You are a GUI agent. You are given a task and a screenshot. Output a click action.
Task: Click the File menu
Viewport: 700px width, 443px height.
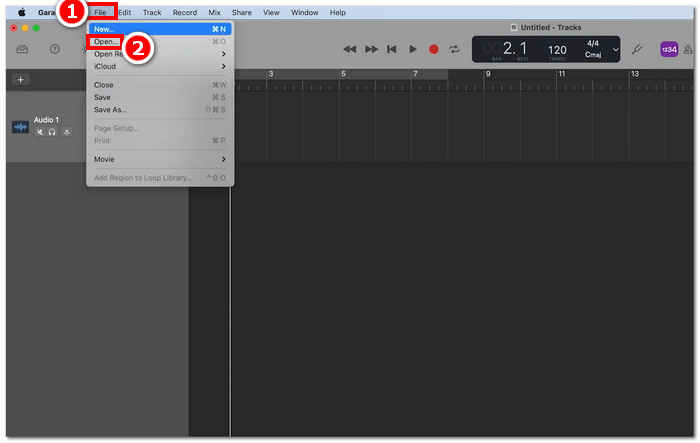pyautogui.click(x=100, y=13)
